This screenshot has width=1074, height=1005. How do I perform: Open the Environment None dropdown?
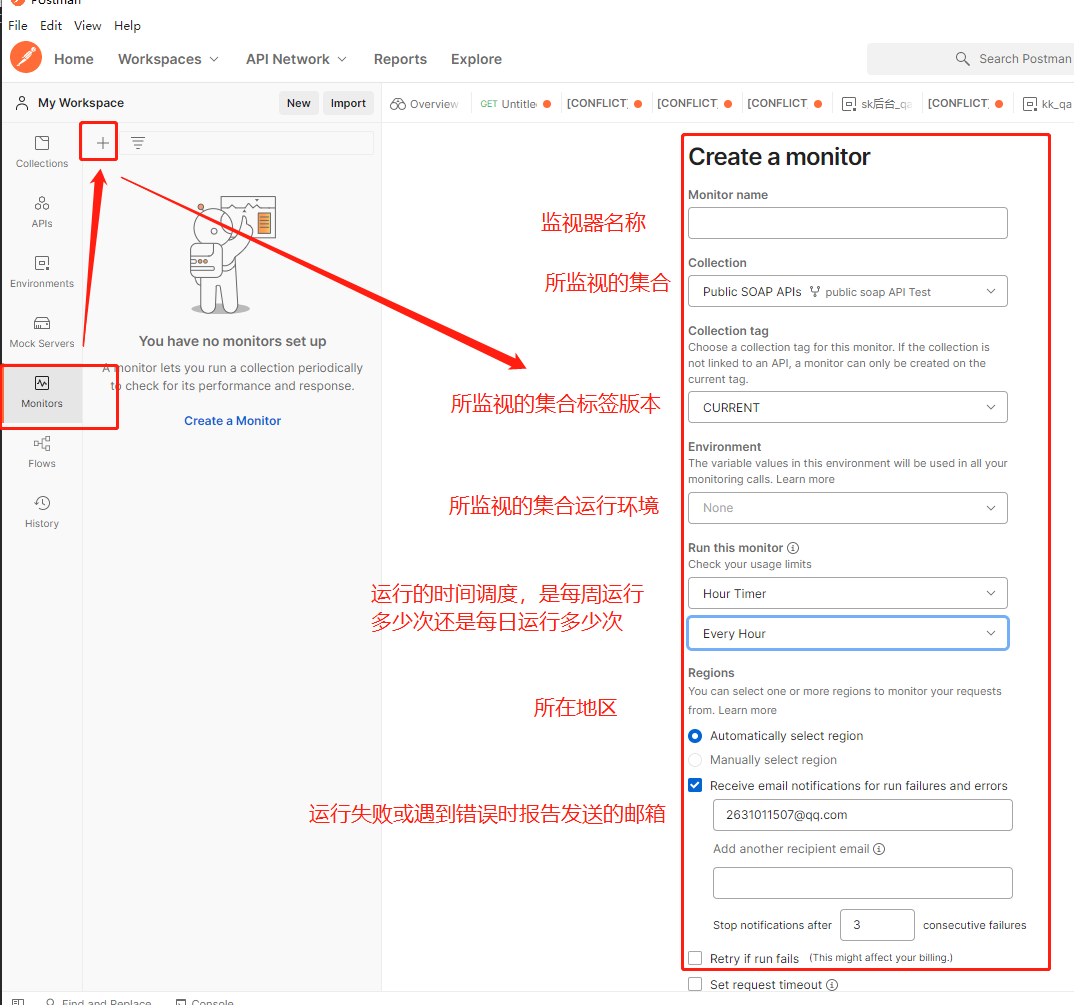(x=847, y=508)
